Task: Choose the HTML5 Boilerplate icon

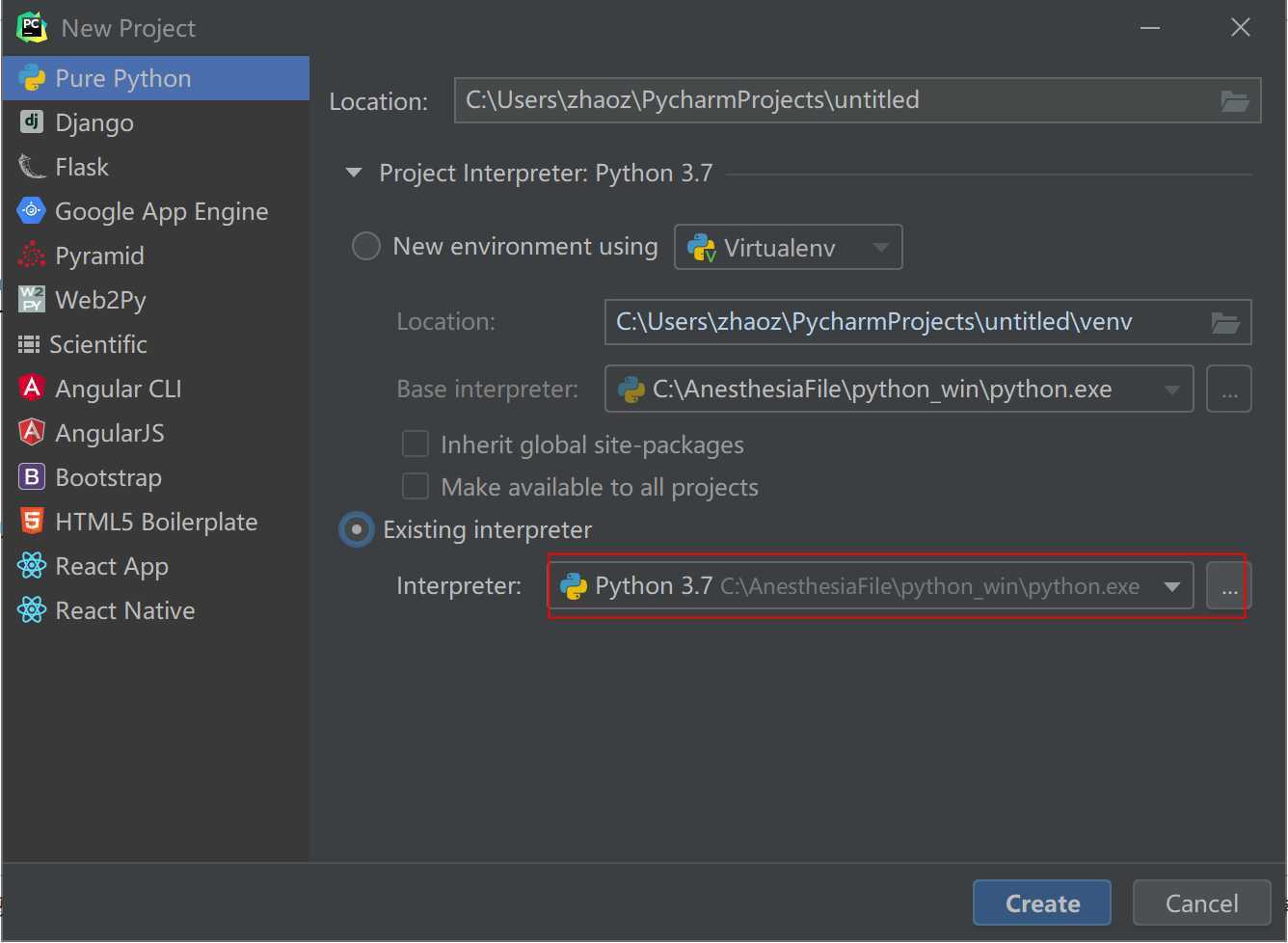Action: (32, 521)
